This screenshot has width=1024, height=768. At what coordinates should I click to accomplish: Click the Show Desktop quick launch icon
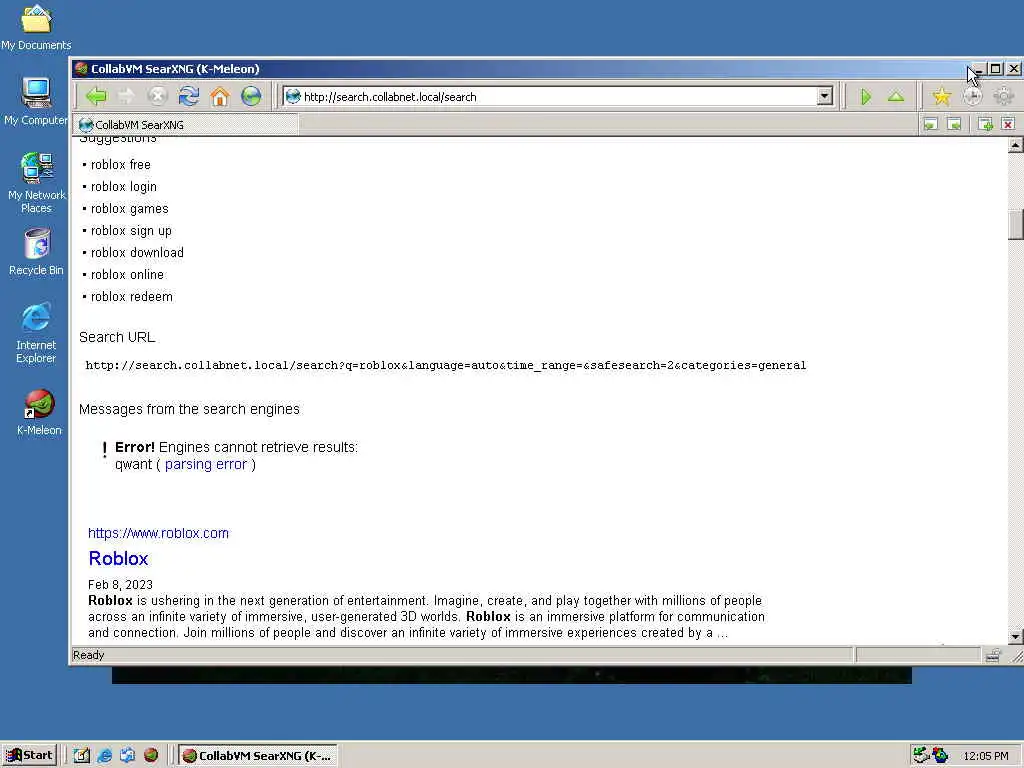[x=81, y=756]
